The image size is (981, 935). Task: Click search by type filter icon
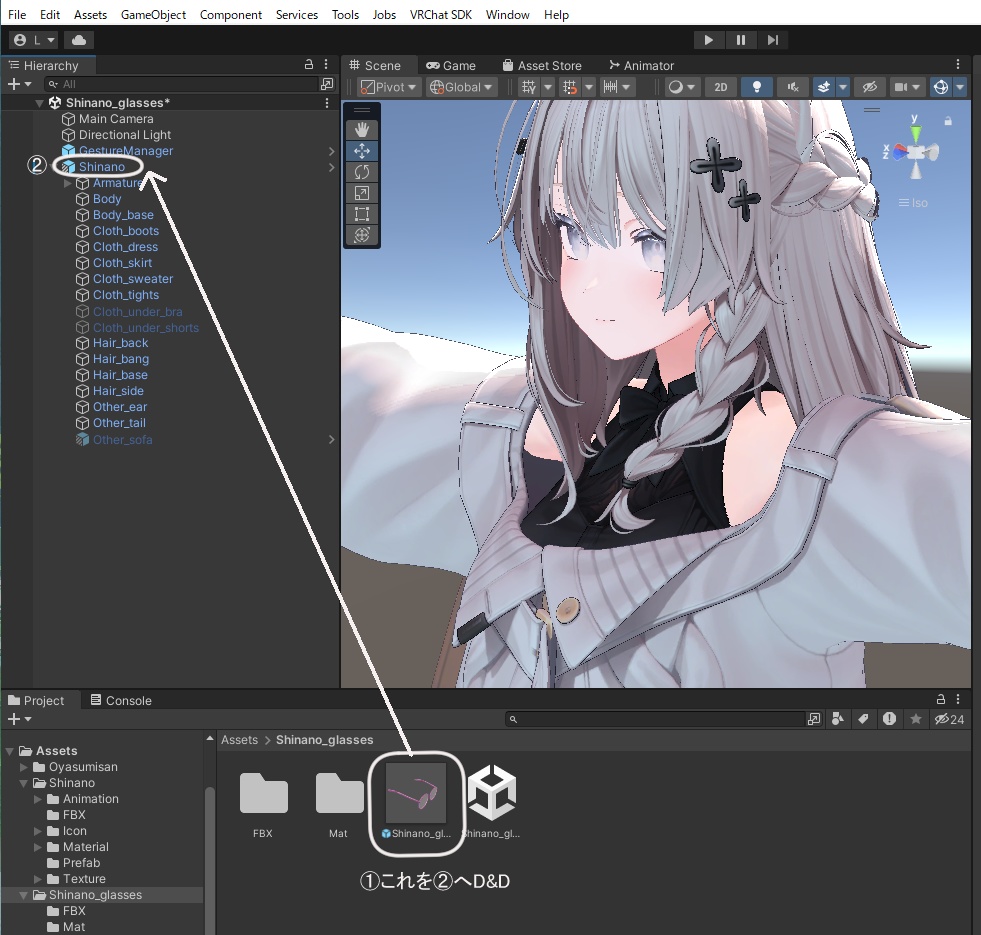838,719
